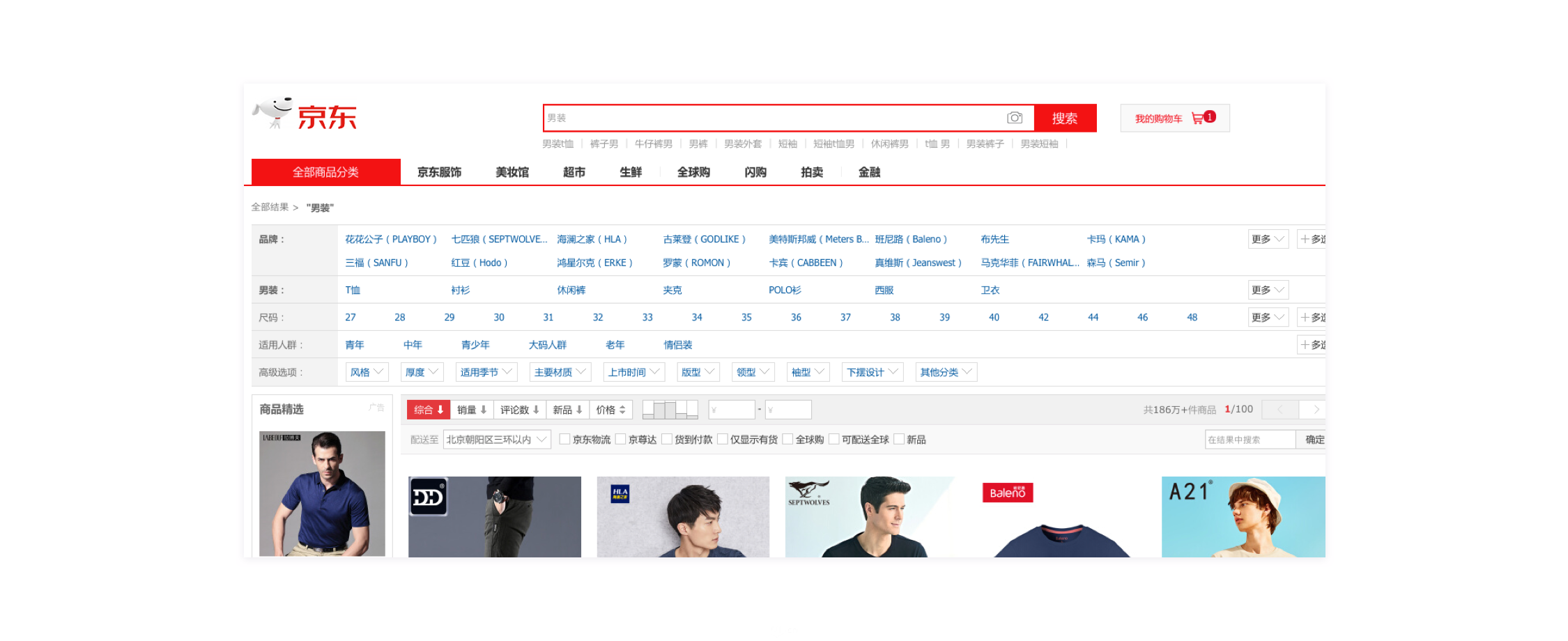Select 超市 in the navigation bar
The width and height of the screenshot is (1568, 641).
coord(574,172)
